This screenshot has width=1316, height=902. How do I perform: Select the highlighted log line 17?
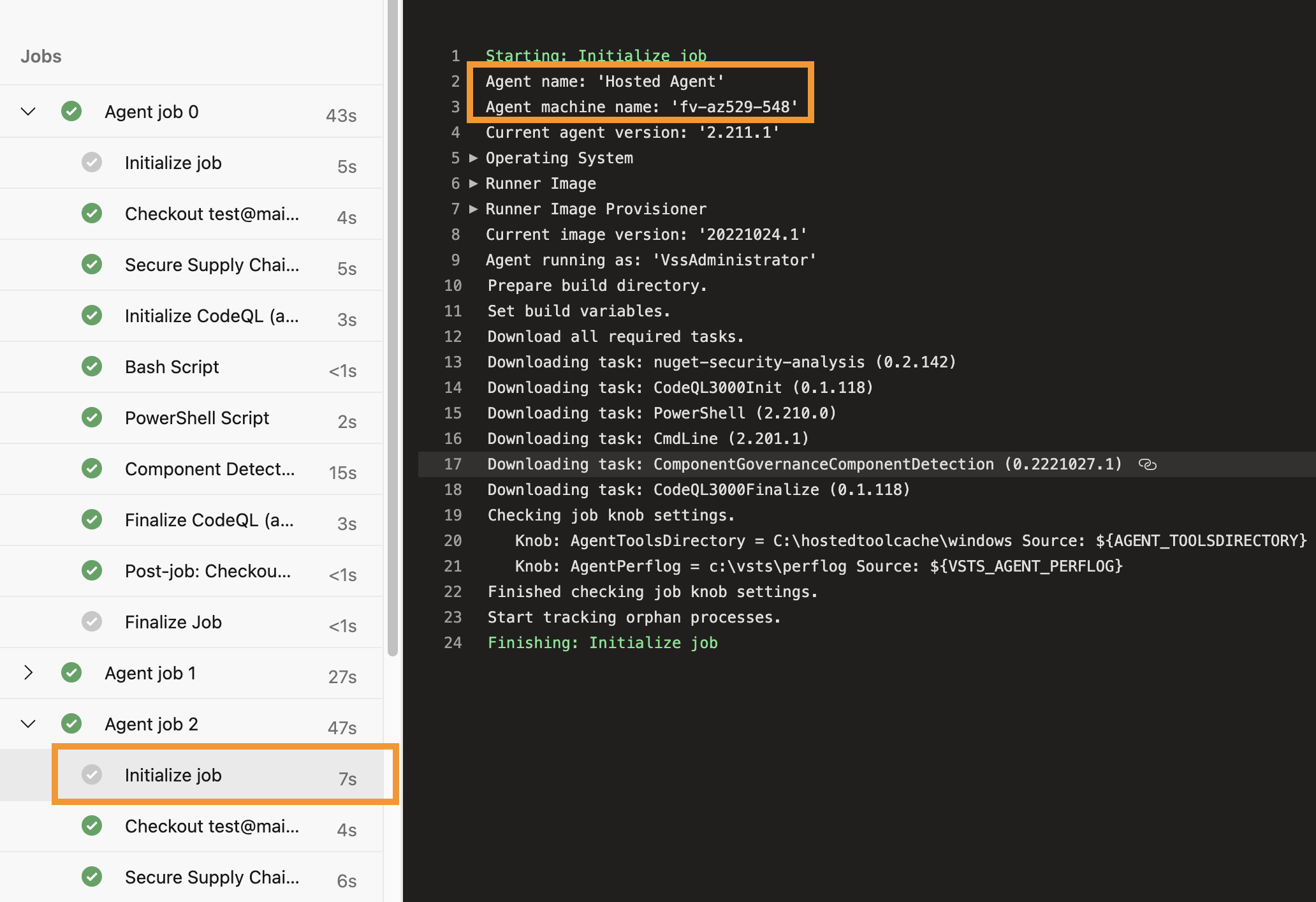pos(765,464)
